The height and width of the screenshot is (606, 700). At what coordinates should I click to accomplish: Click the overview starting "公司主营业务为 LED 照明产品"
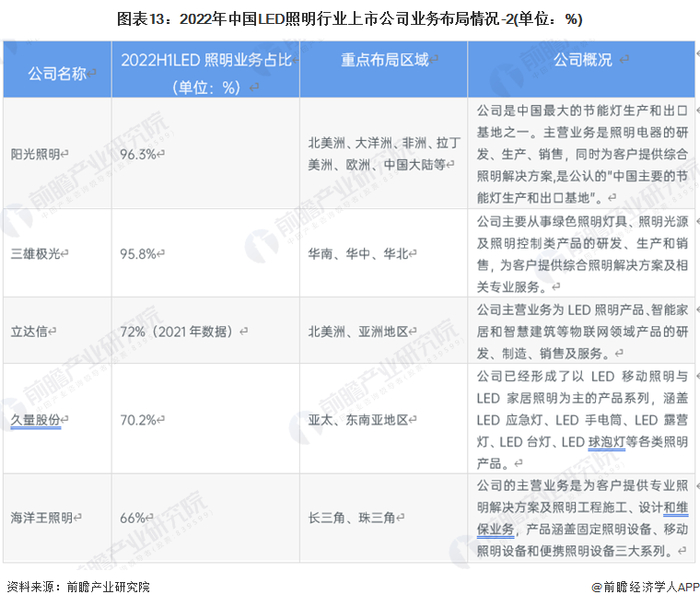click(582, 331)
